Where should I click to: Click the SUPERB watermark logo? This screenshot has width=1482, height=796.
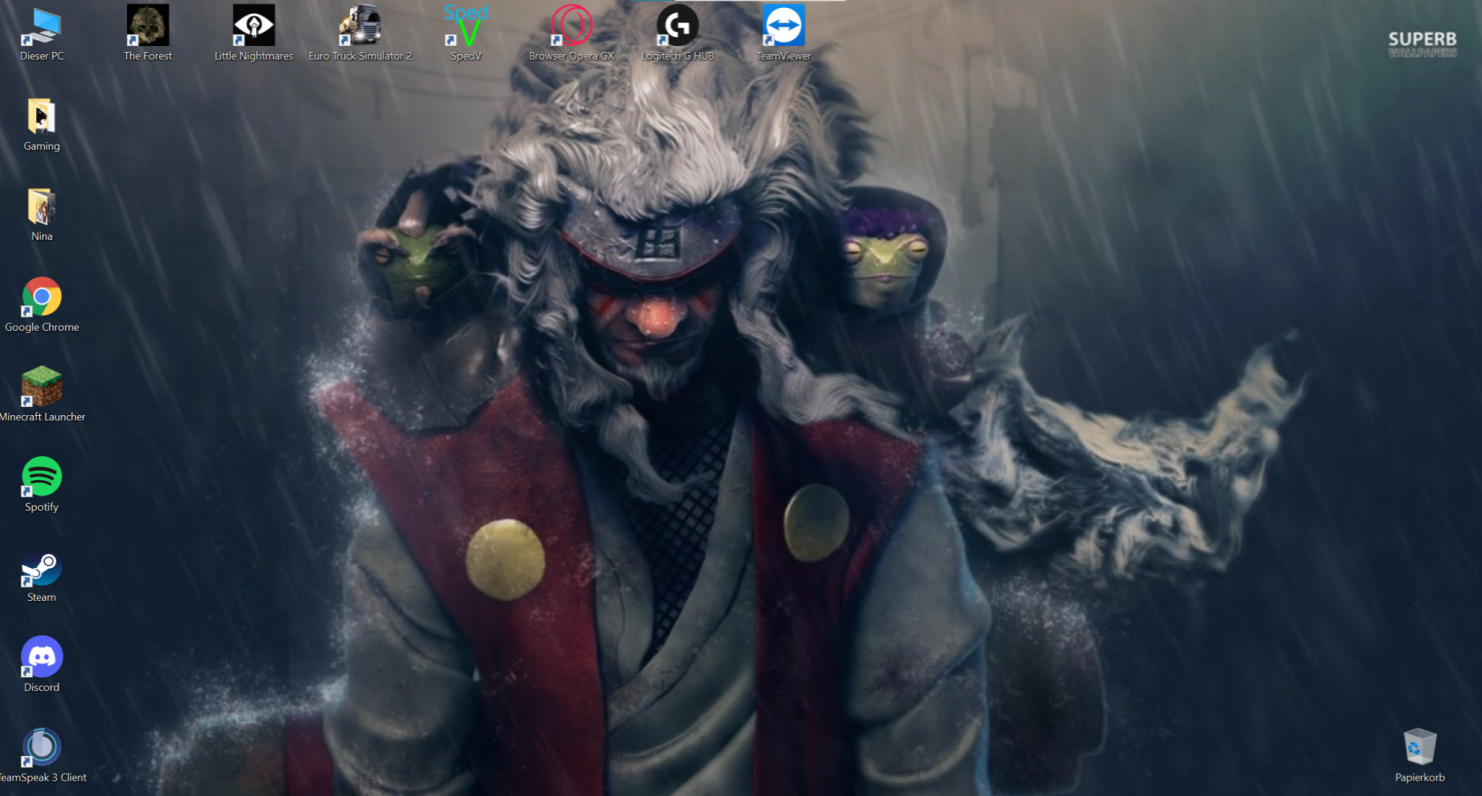(1422, 43)
